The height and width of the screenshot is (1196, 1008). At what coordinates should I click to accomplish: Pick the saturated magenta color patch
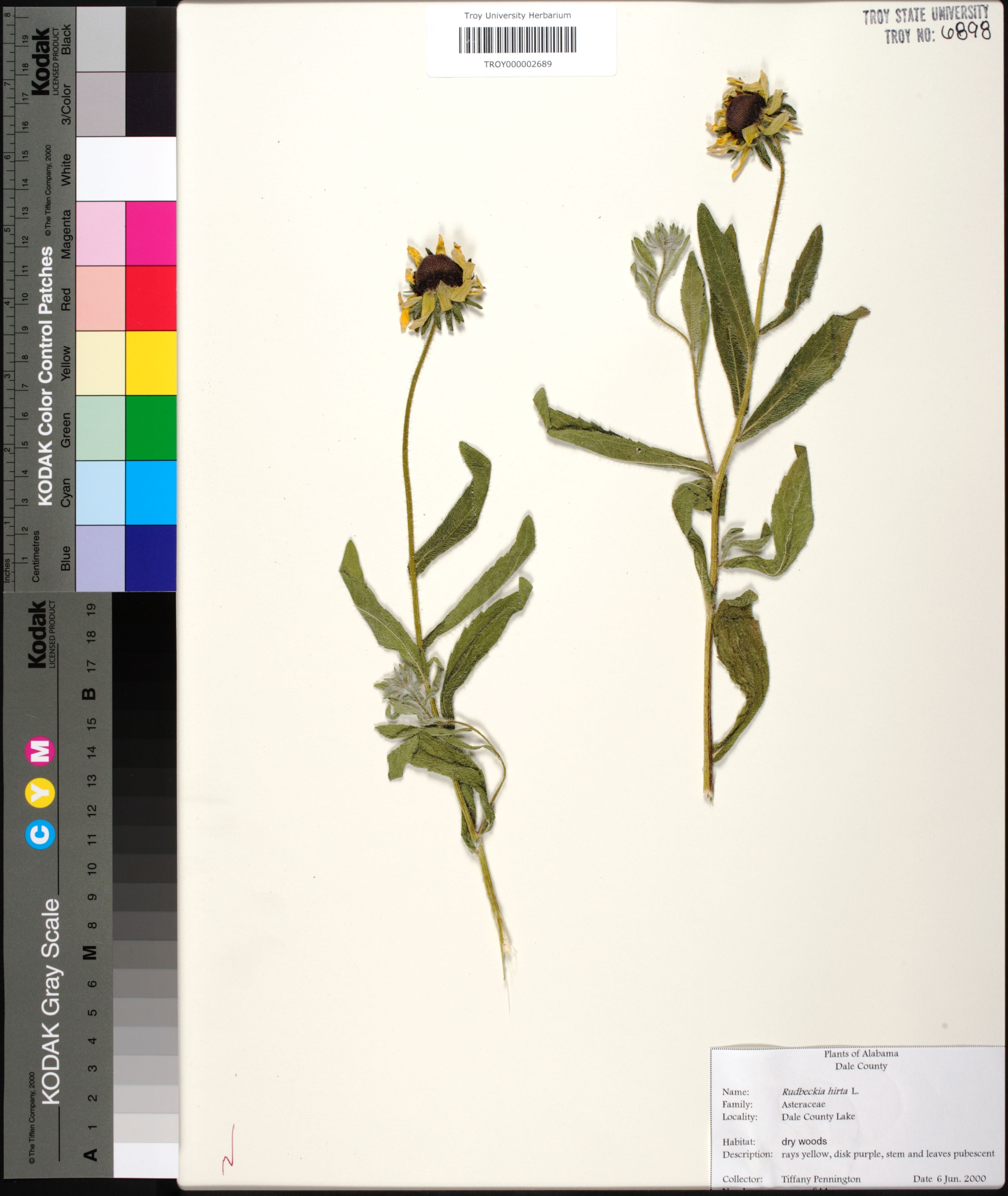151,233
